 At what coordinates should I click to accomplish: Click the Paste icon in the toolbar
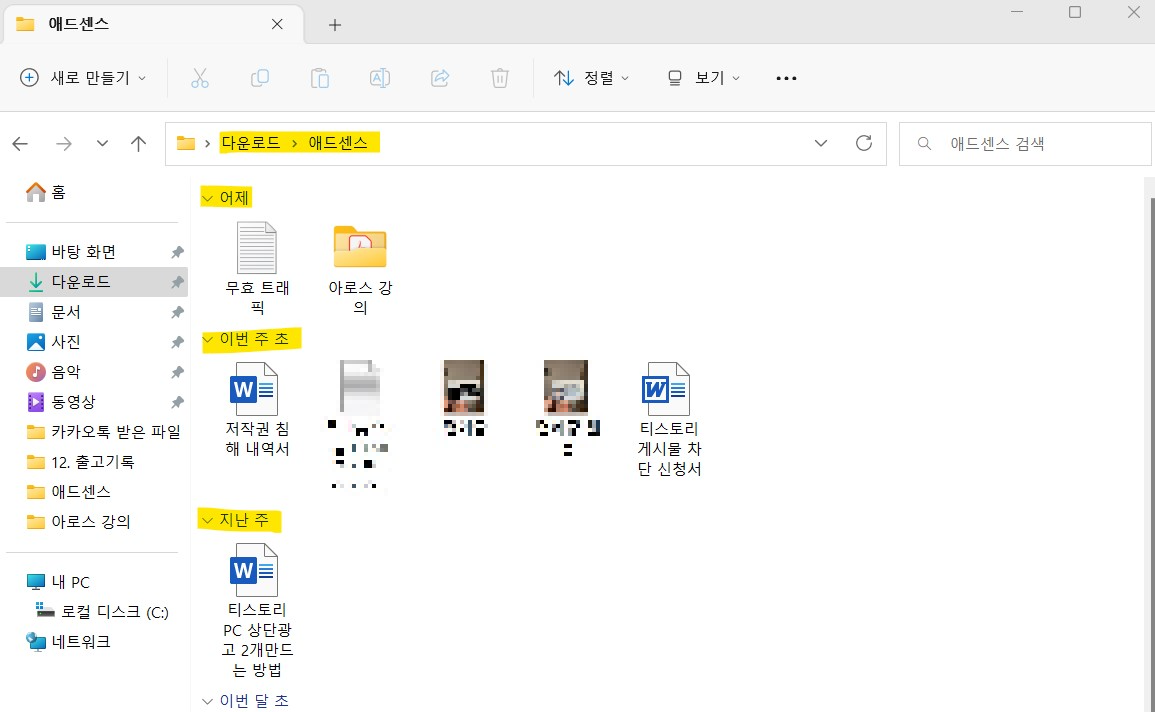(320, 77)
